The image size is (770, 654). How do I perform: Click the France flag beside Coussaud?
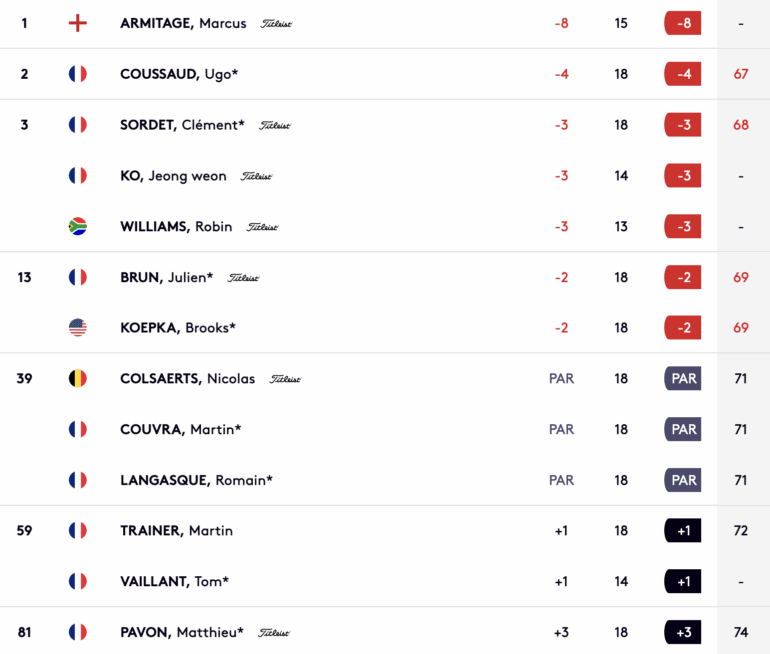pyautogui.click(x=78, y=74)
